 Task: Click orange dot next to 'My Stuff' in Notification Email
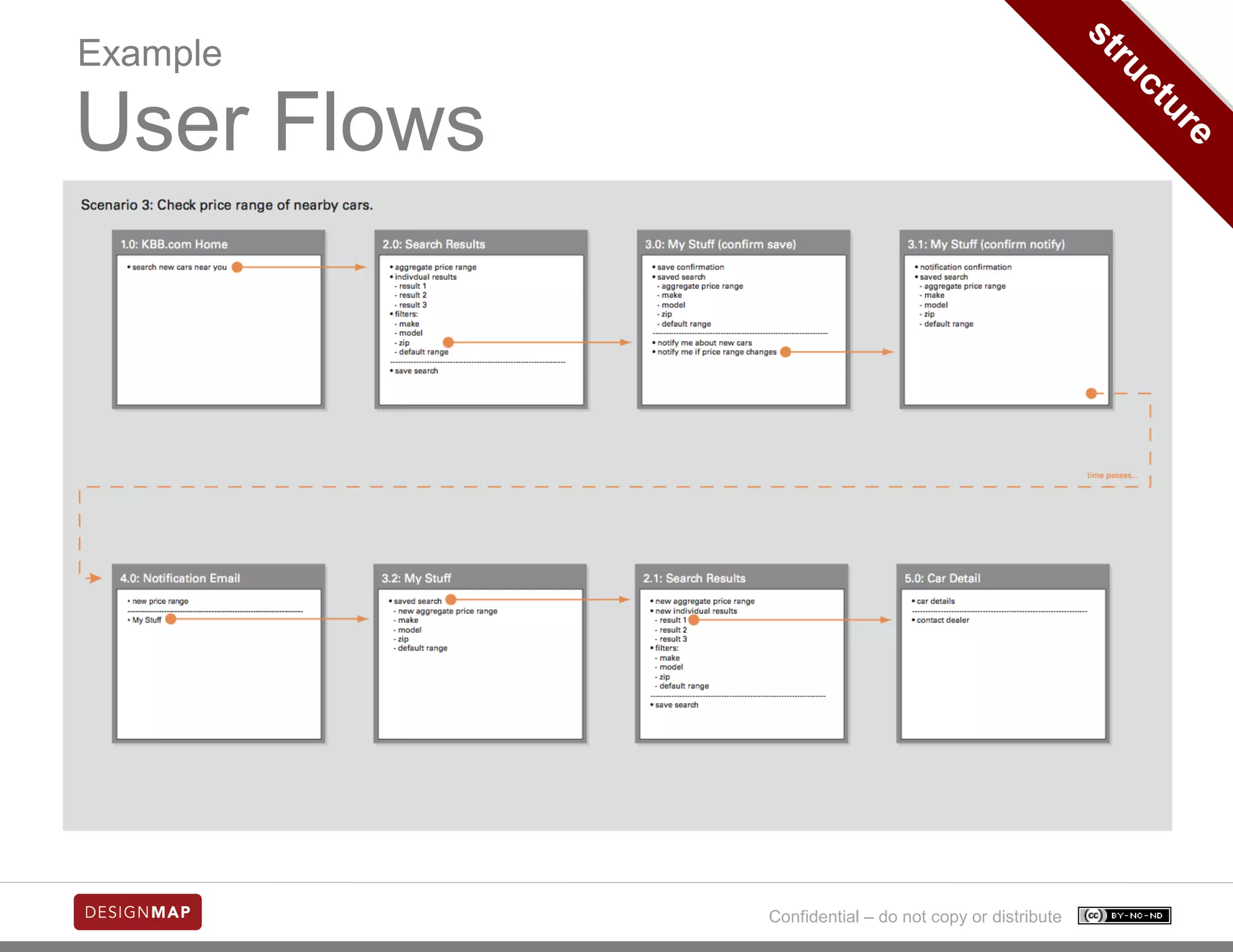[171, 619]
